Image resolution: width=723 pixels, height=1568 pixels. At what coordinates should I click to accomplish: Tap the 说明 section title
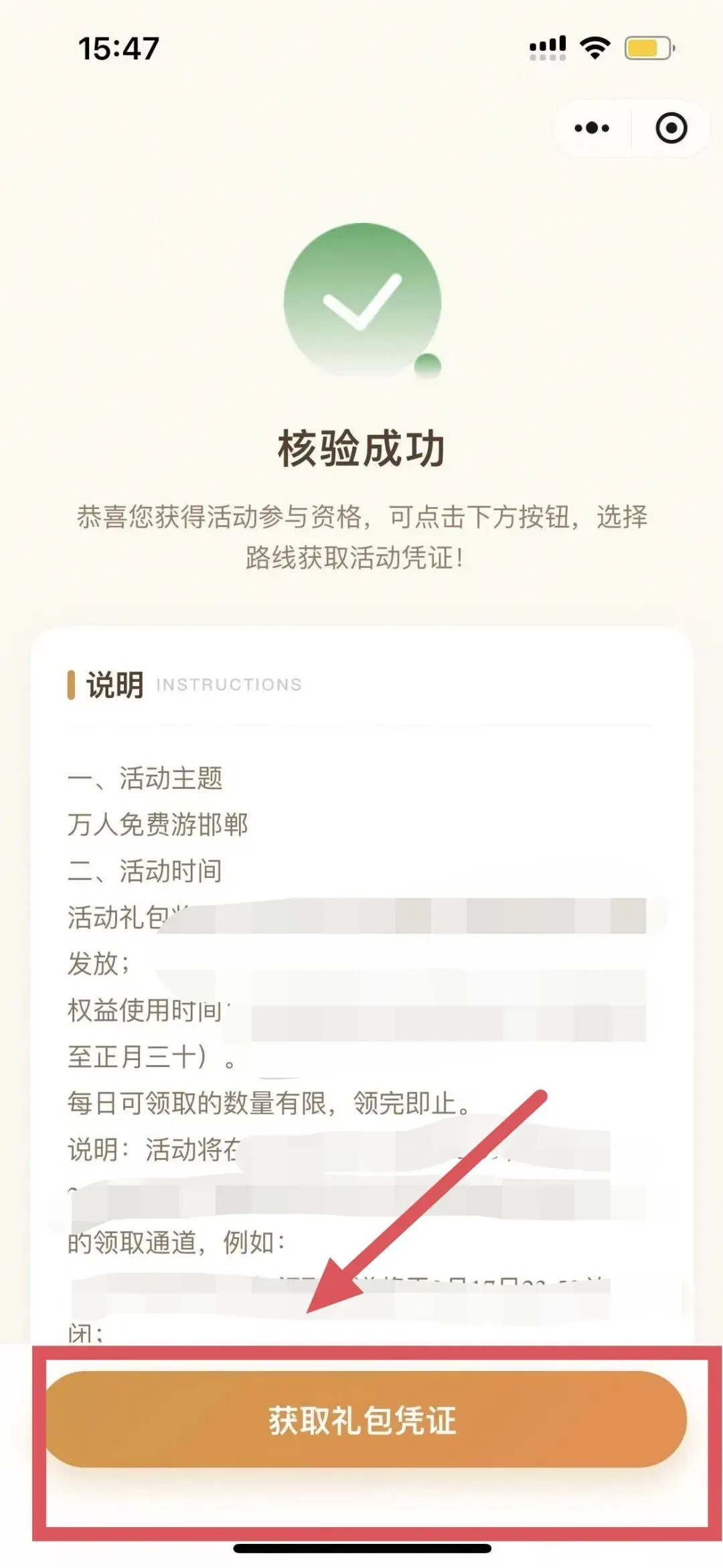tap(115, 685)
